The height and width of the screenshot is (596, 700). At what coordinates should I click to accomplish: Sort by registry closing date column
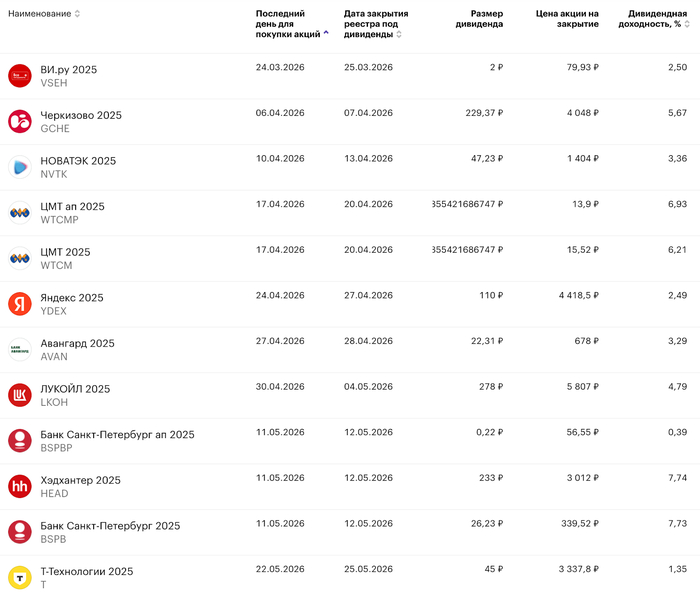point(372,24)
